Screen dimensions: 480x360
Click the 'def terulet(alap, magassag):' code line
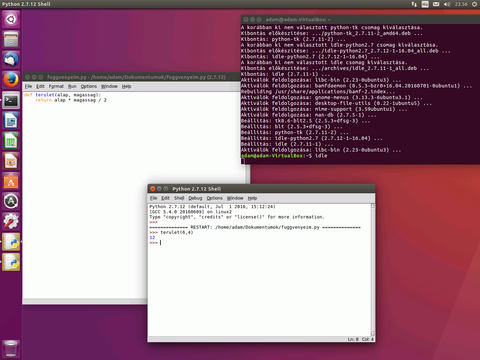pyautogui.click(x=62, y=95)
